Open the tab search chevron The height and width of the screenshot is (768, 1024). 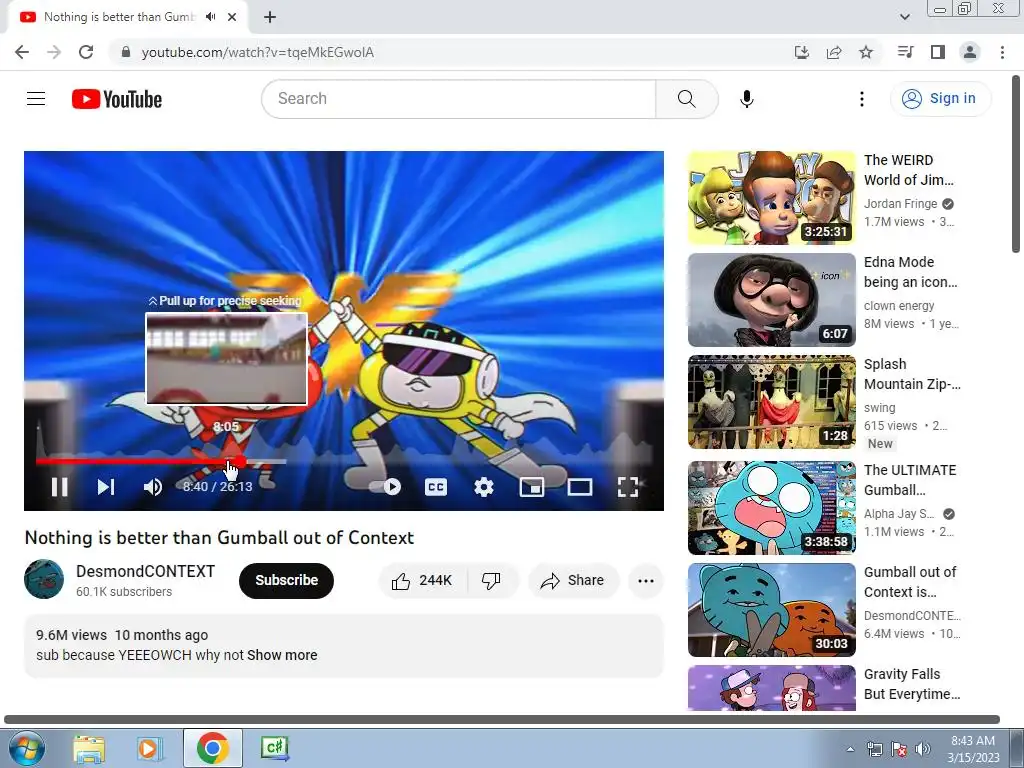(x=905, y=17)
